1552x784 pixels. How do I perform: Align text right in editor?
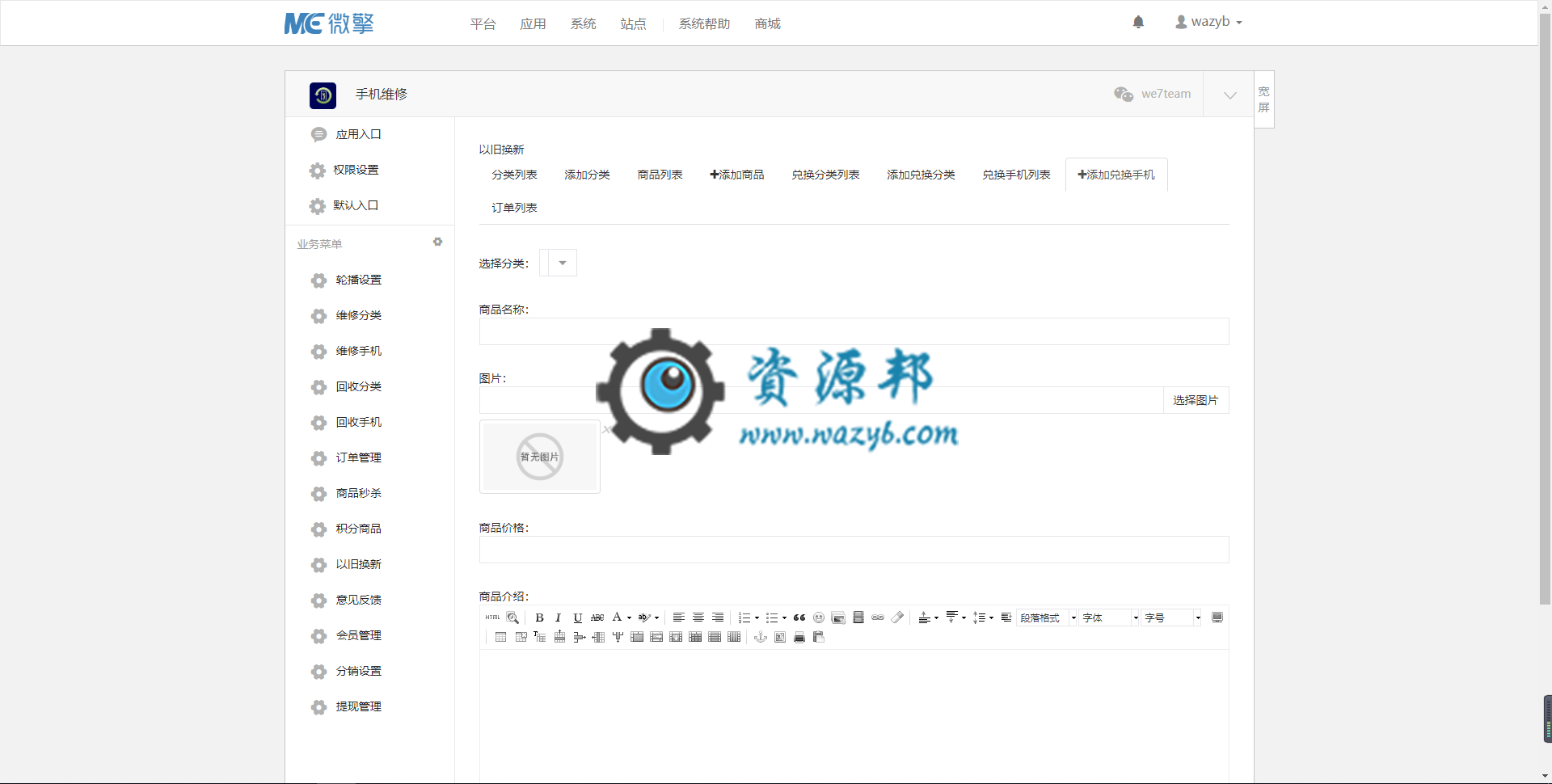[x=718, y=618]
